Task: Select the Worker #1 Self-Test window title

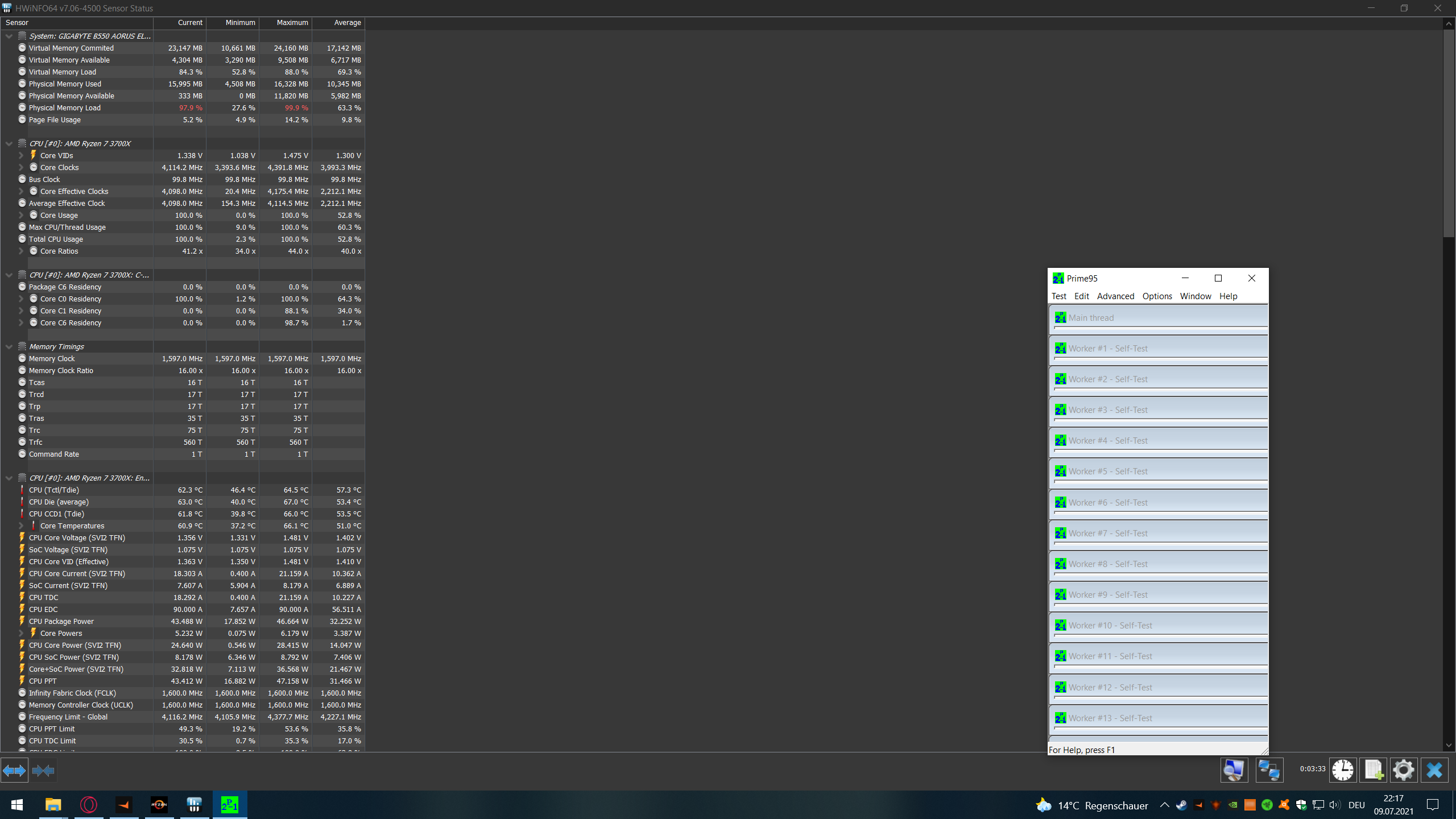Action: pos(1108,348)
